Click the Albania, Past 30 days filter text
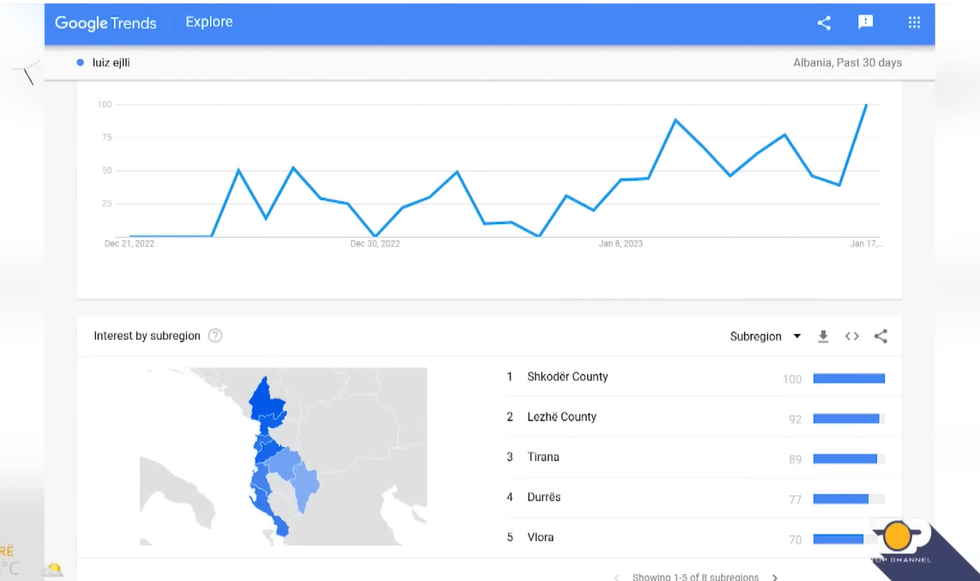This screenshot has width=980, height=581. 847,63
